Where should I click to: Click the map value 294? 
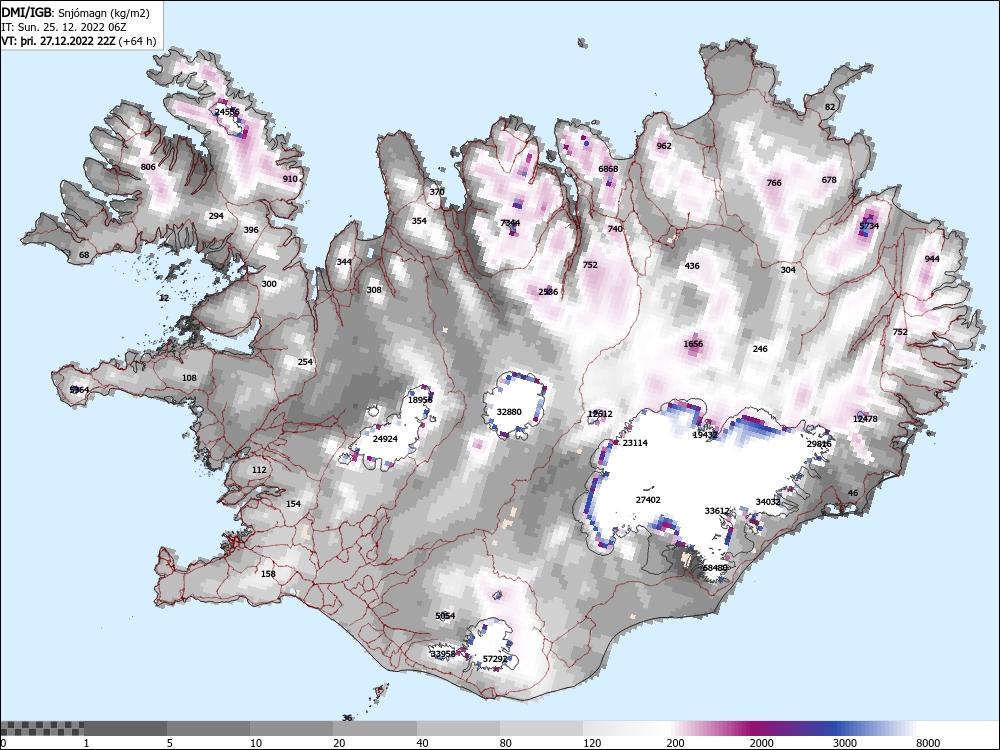pyautogui.click(x=216, y=216)
